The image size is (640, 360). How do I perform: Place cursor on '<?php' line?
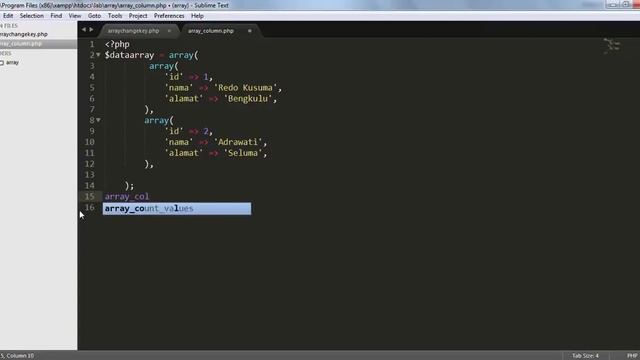pos(117,44)
